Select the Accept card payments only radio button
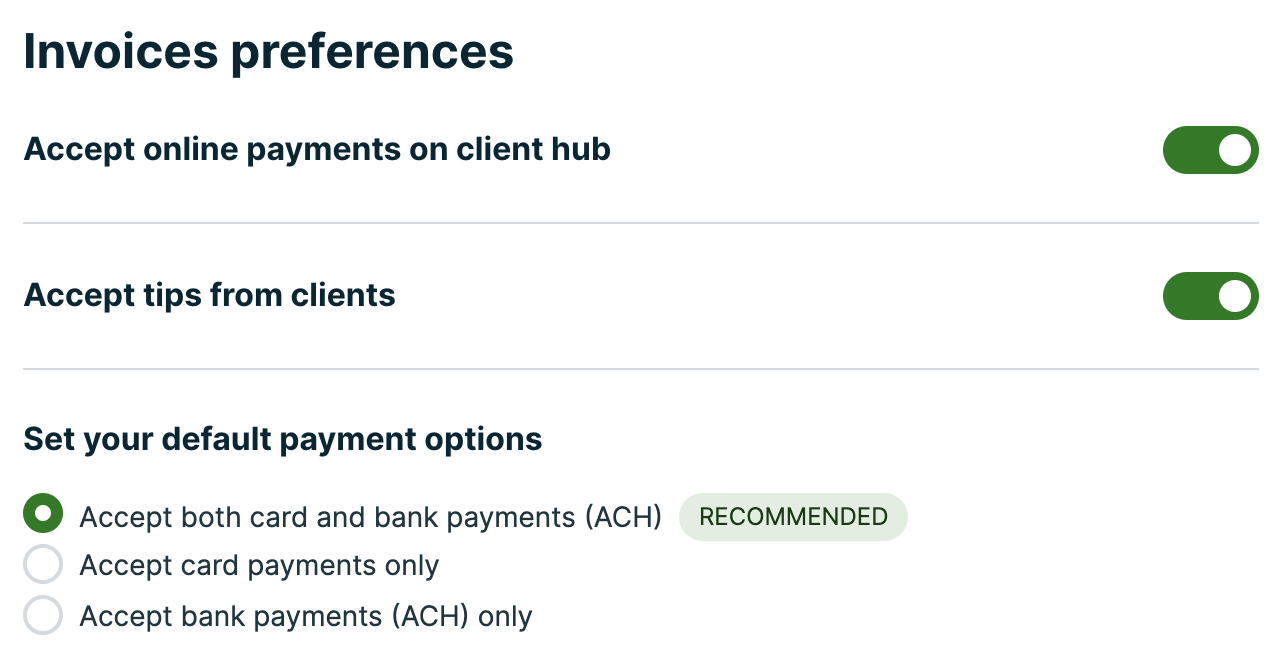 [43, 565]
